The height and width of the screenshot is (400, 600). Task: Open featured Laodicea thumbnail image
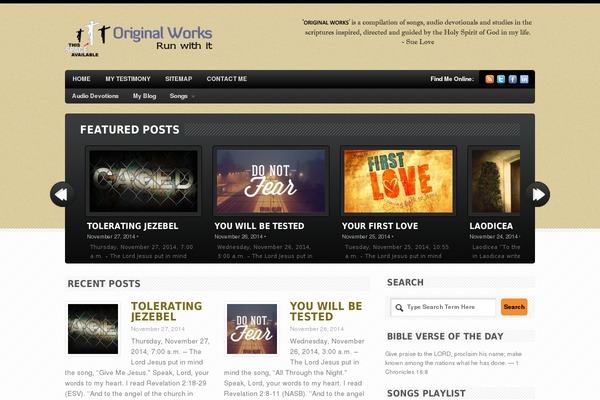[496, 181]
